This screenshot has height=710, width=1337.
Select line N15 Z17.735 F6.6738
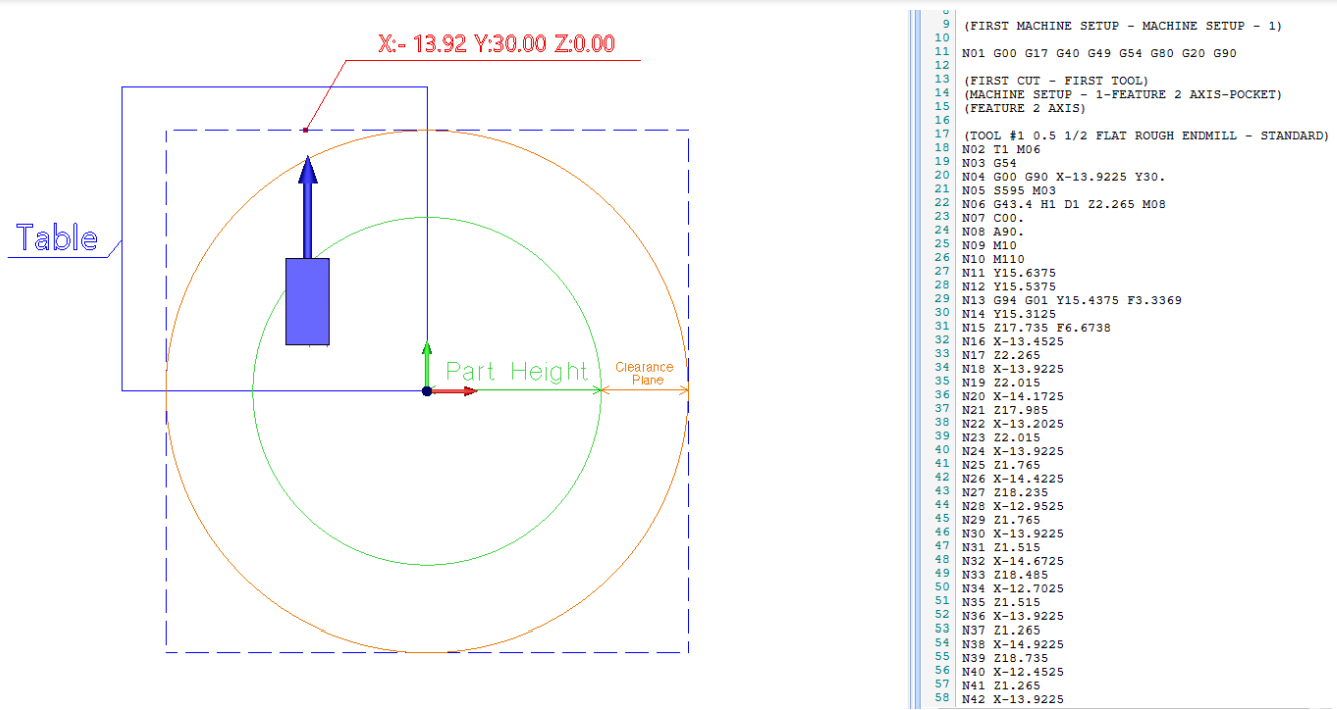pyautogui.click(x=1037, y=328)
